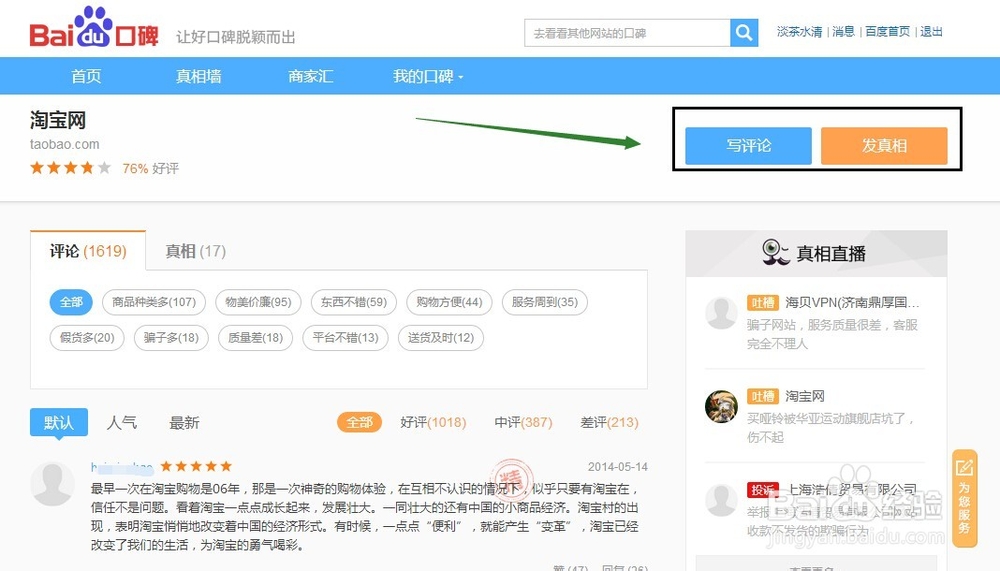Screen dimensions: 1000x571
Task: Select the 全部 tag filter pill
Action: 71,302
